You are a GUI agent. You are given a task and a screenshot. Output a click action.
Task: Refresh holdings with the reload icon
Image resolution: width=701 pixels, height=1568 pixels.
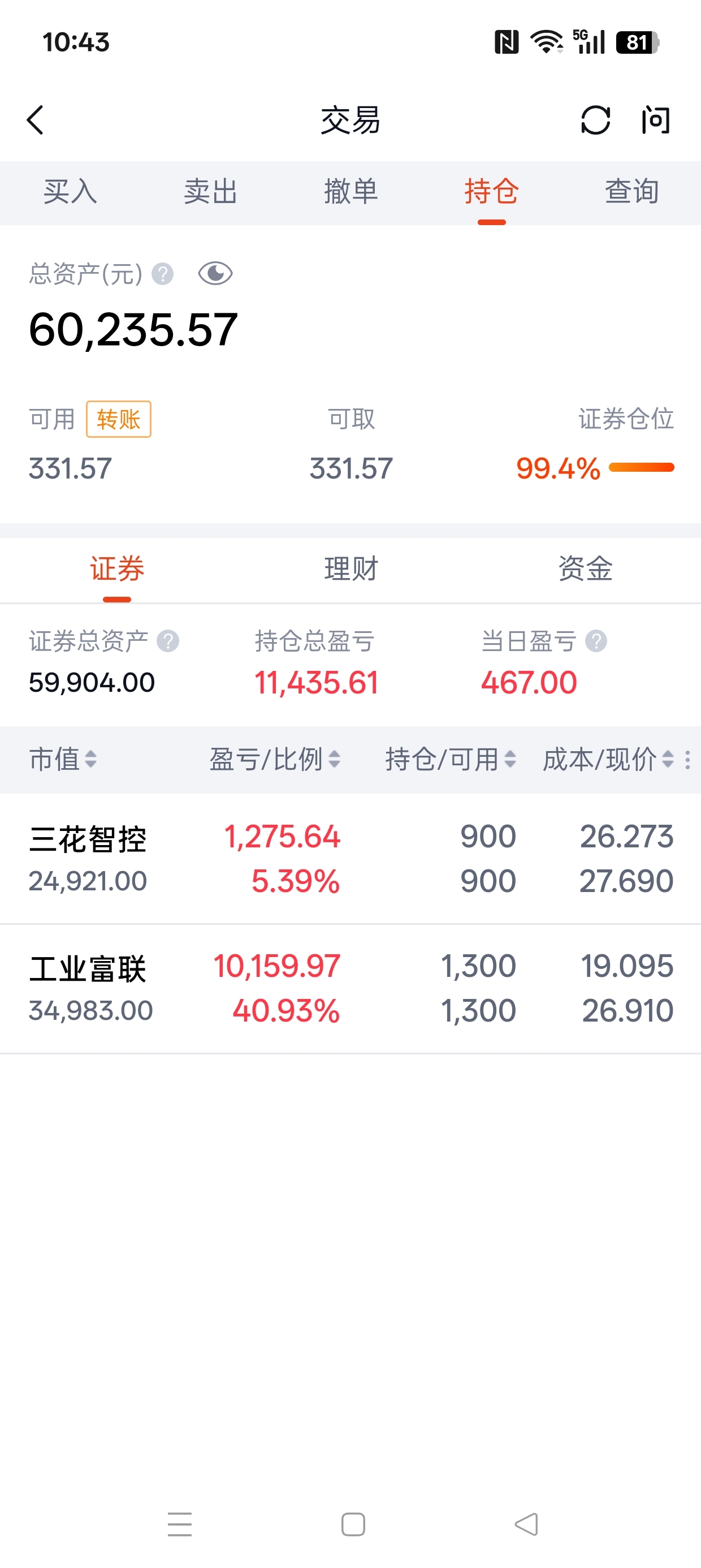click(x=595, y=120)
